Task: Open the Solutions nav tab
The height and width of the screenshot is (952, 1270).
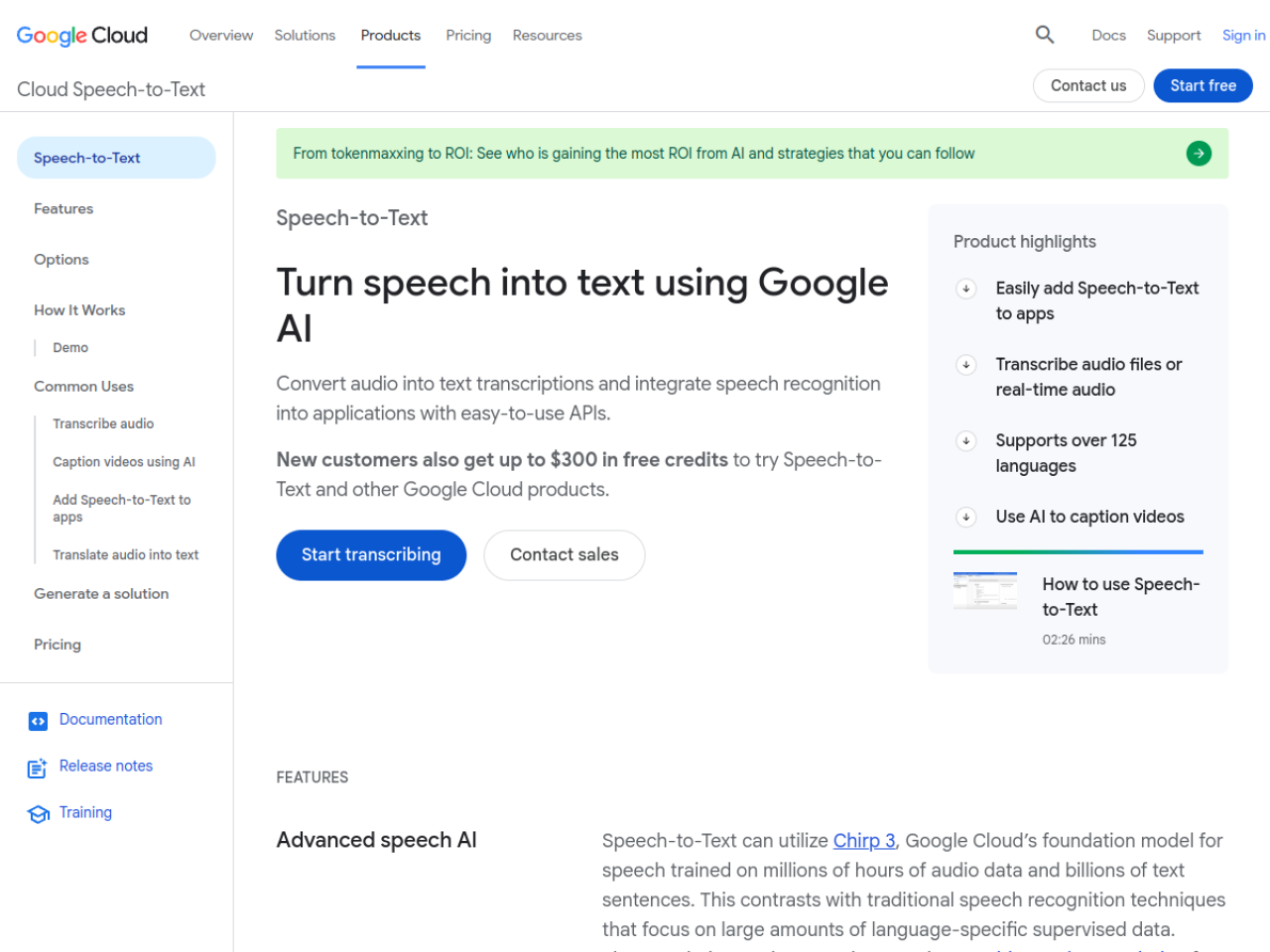Action: click(x=305, y=35)
